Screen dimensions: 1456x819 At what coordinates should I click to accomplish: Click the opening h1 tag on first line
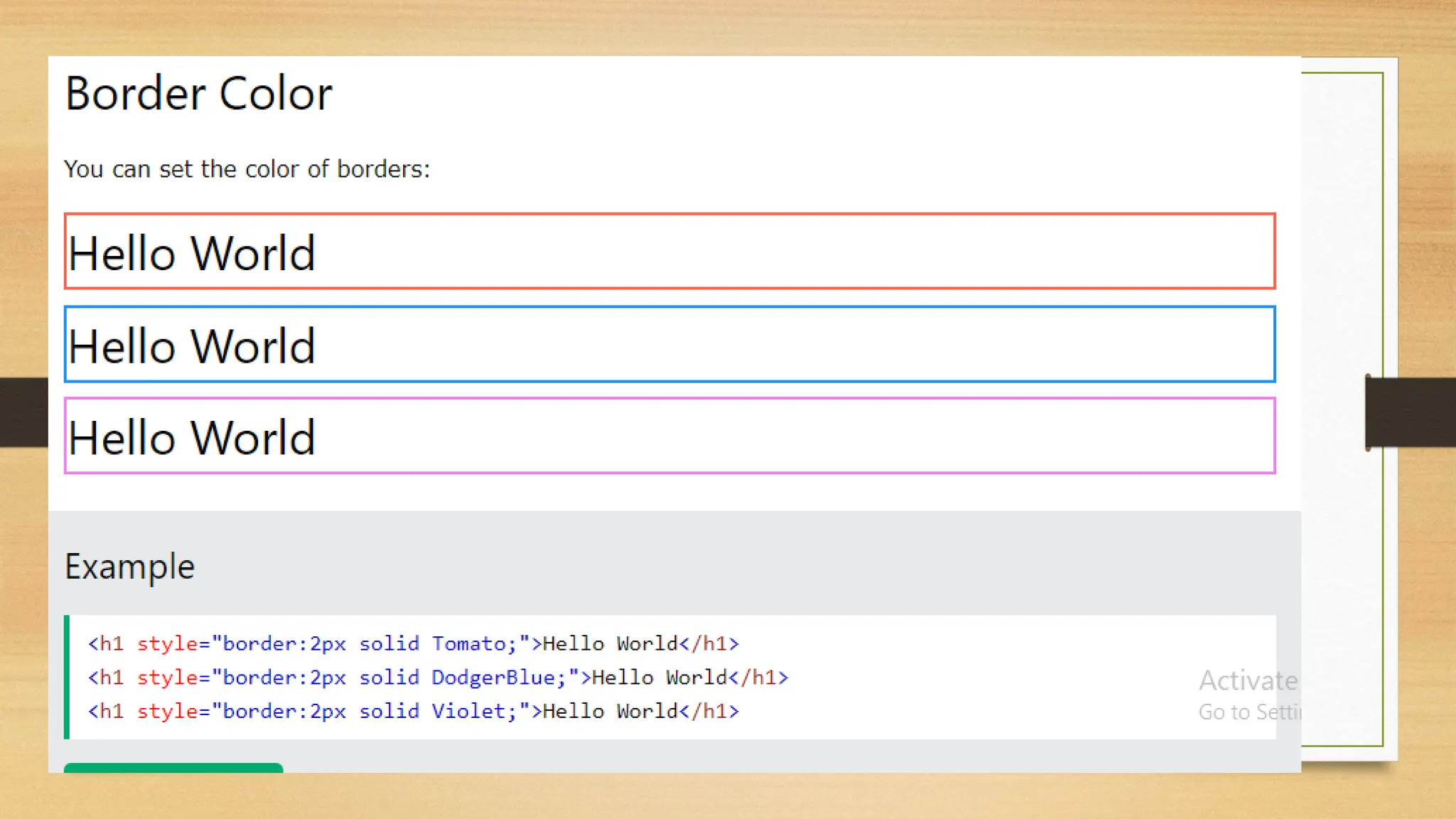(106, 644)
